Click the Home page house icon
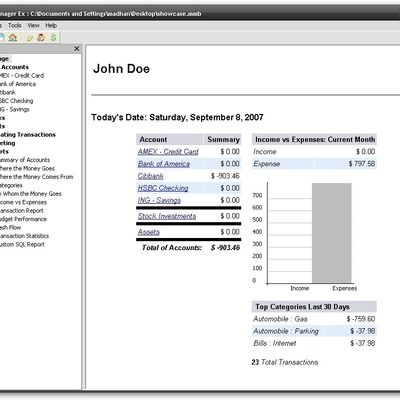The width and height of the screenshot is (400, 400). [x=13, y=37]
